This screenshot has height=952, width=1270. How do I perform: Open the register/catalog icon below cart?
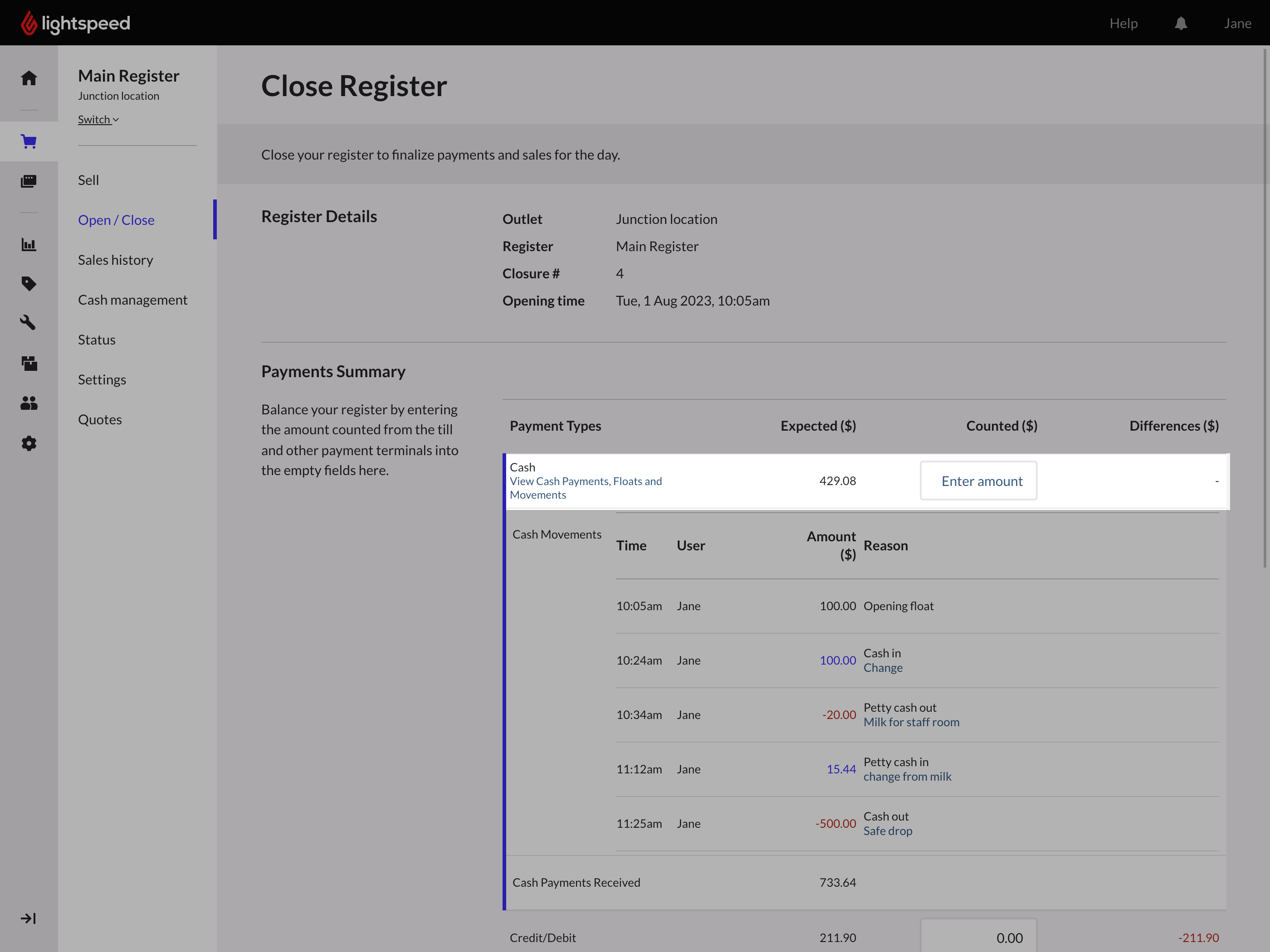29,181
